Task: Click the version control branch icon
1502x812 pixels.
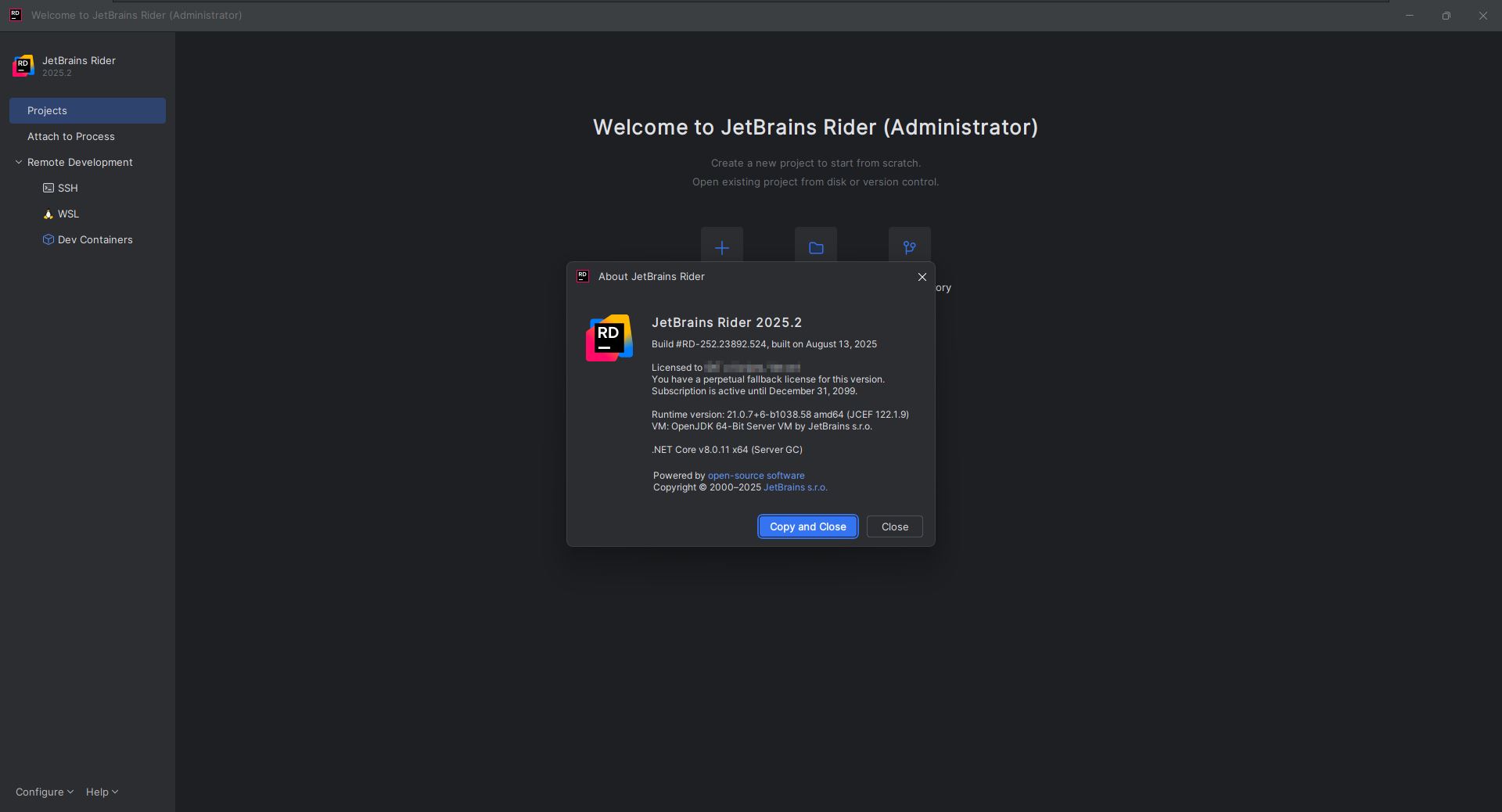Action: [910, 247]
